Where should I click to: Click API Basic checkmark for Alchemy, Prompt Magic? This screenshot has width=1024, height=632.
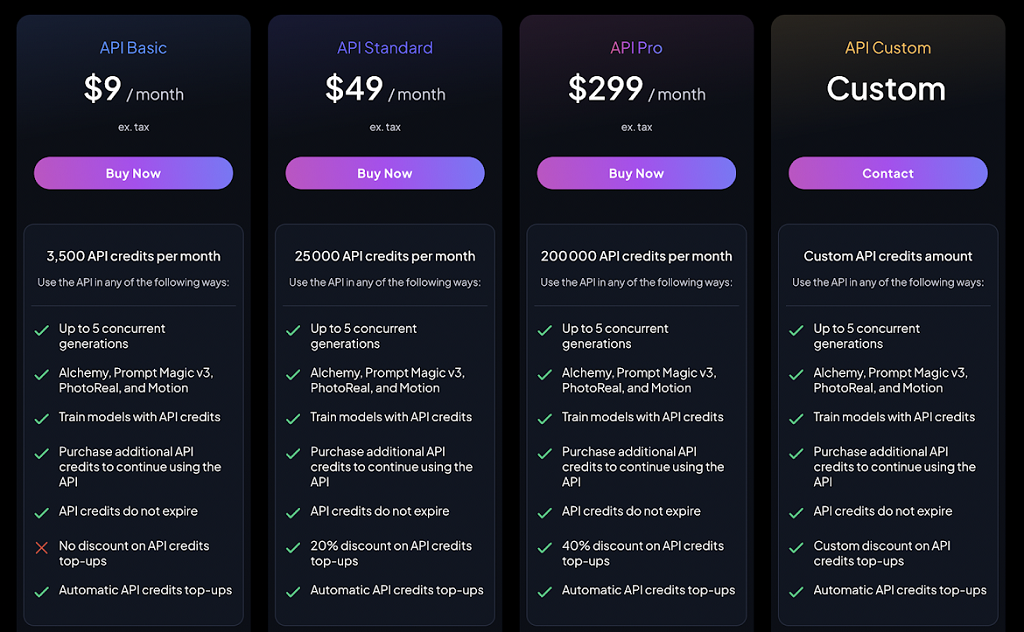click(42, 375)
